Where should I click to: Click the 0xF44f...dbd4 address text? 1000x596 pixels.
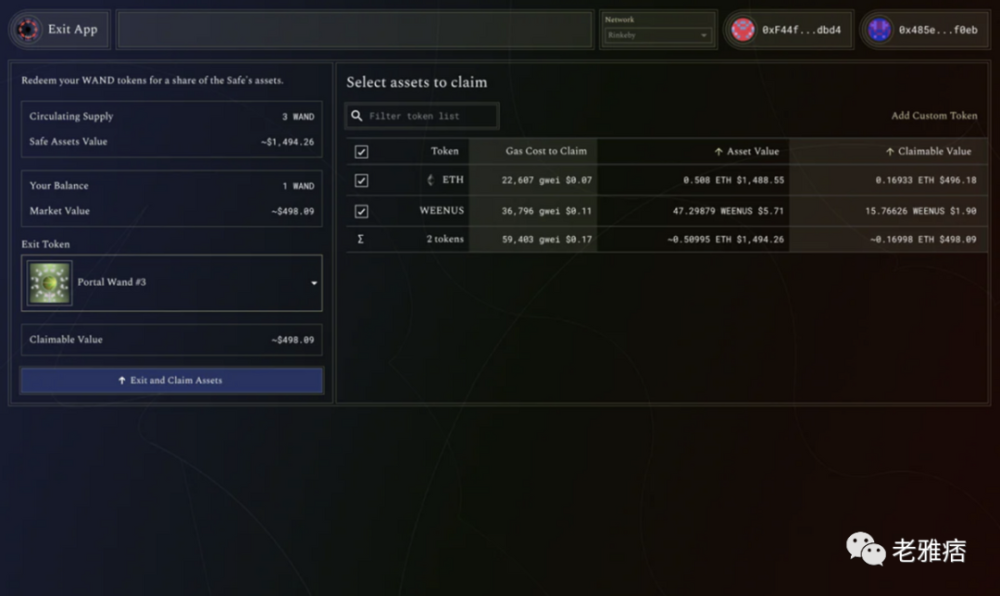point(801,30)
